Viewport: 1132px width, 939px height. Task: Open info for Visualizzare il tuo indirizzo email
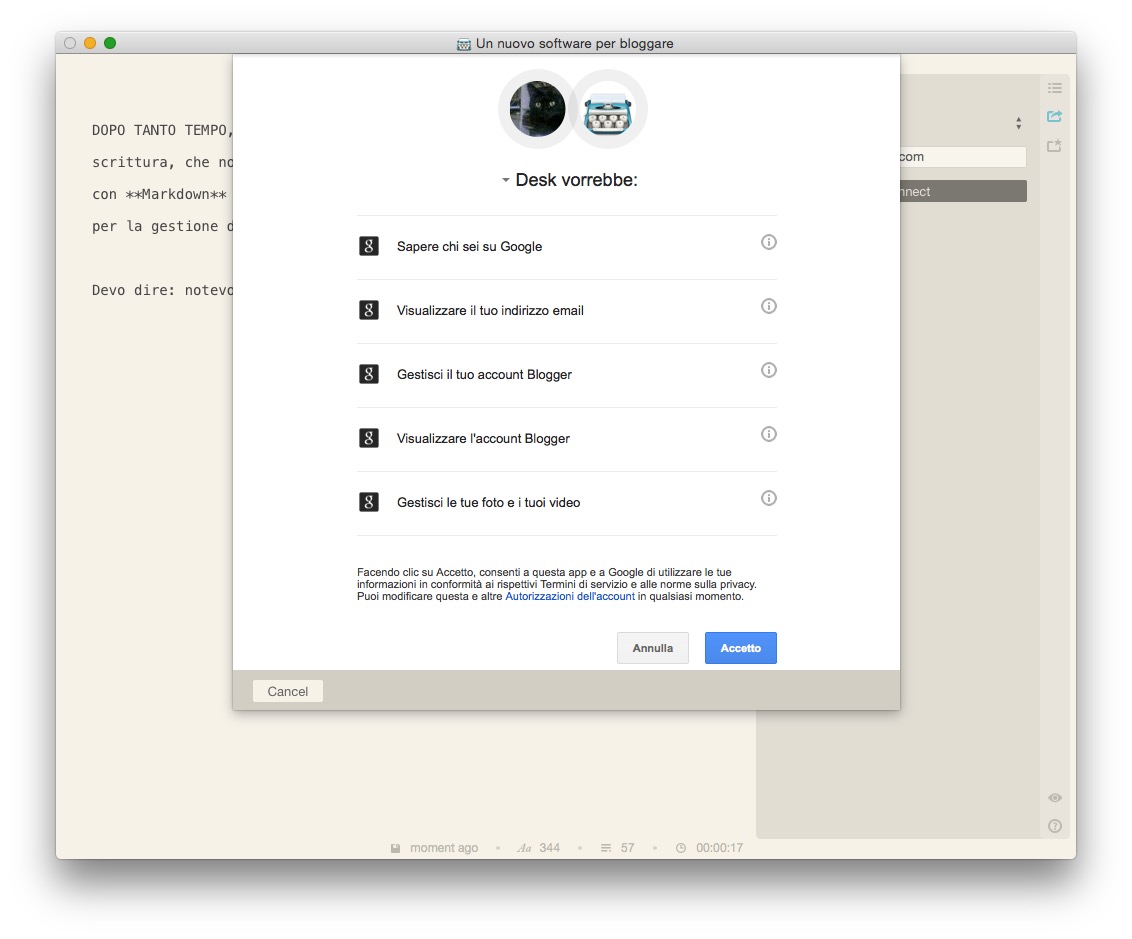click(769, 306)
